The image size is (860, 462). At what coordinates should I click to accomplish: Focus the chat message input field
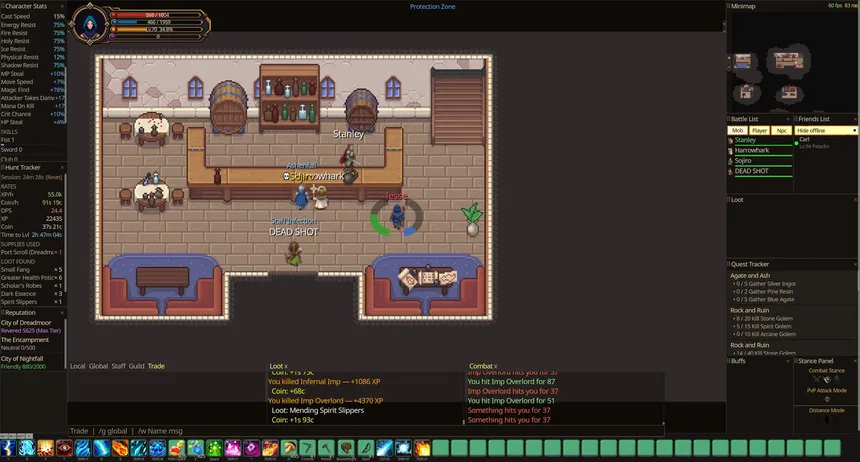coord(365,431)
